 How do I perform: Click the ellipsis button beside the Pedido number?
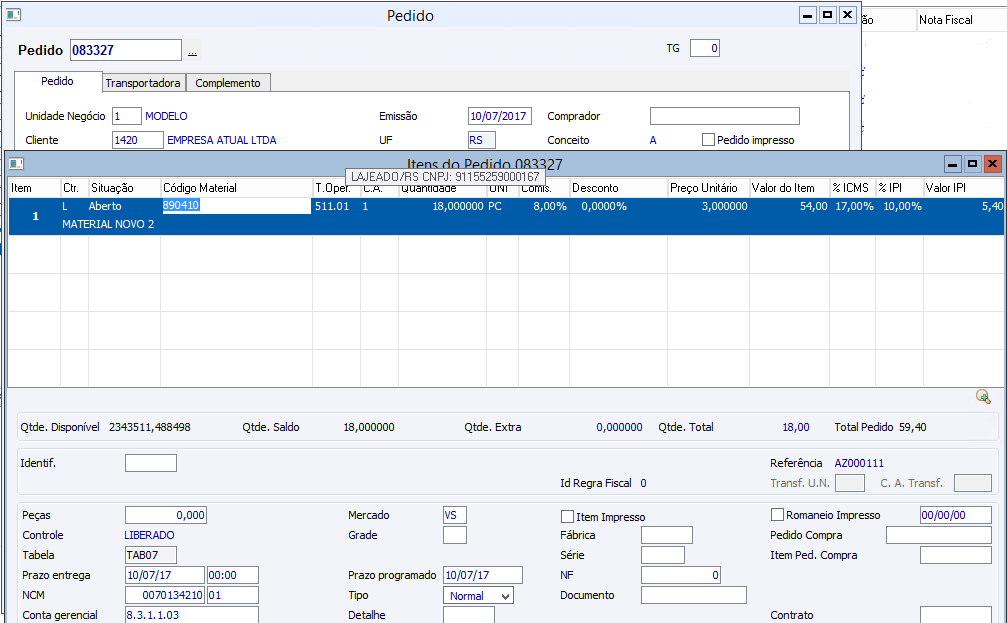(192, 51)
